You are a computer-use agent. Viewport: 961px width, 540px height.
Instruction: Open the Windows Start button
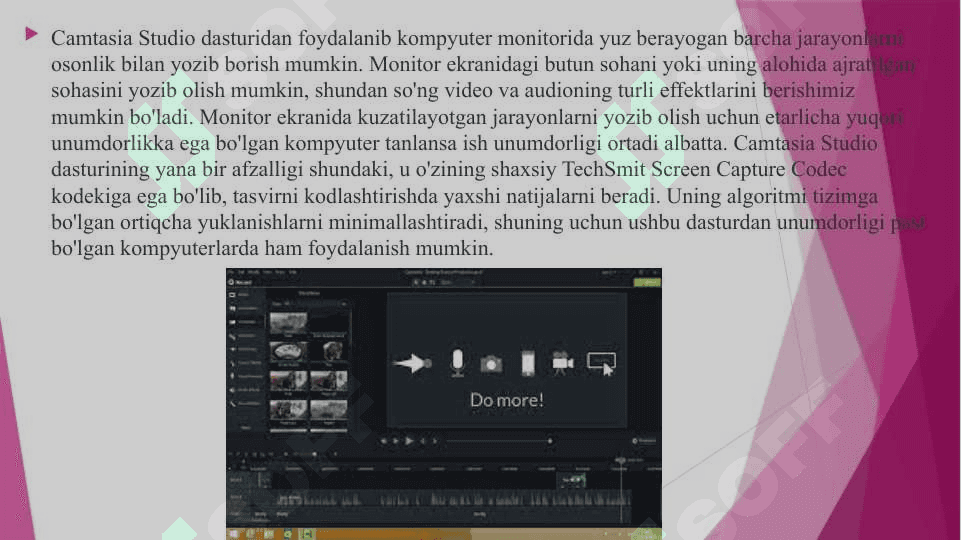pyautogui.click(x=234, y=534)
